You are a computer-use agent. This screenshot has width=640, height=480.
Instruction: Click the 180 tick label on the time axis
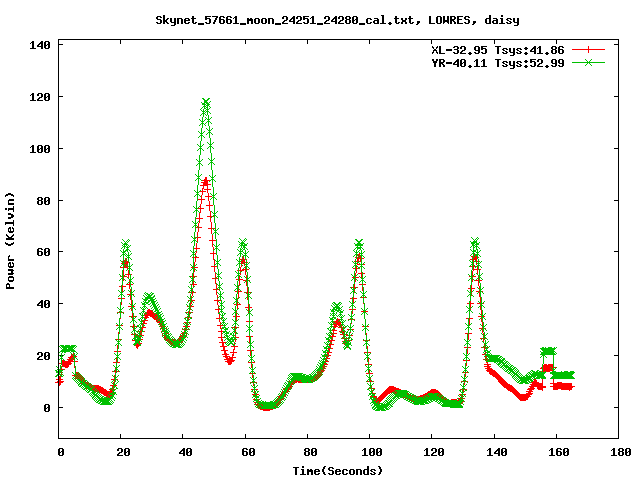[x=621, y=452]
